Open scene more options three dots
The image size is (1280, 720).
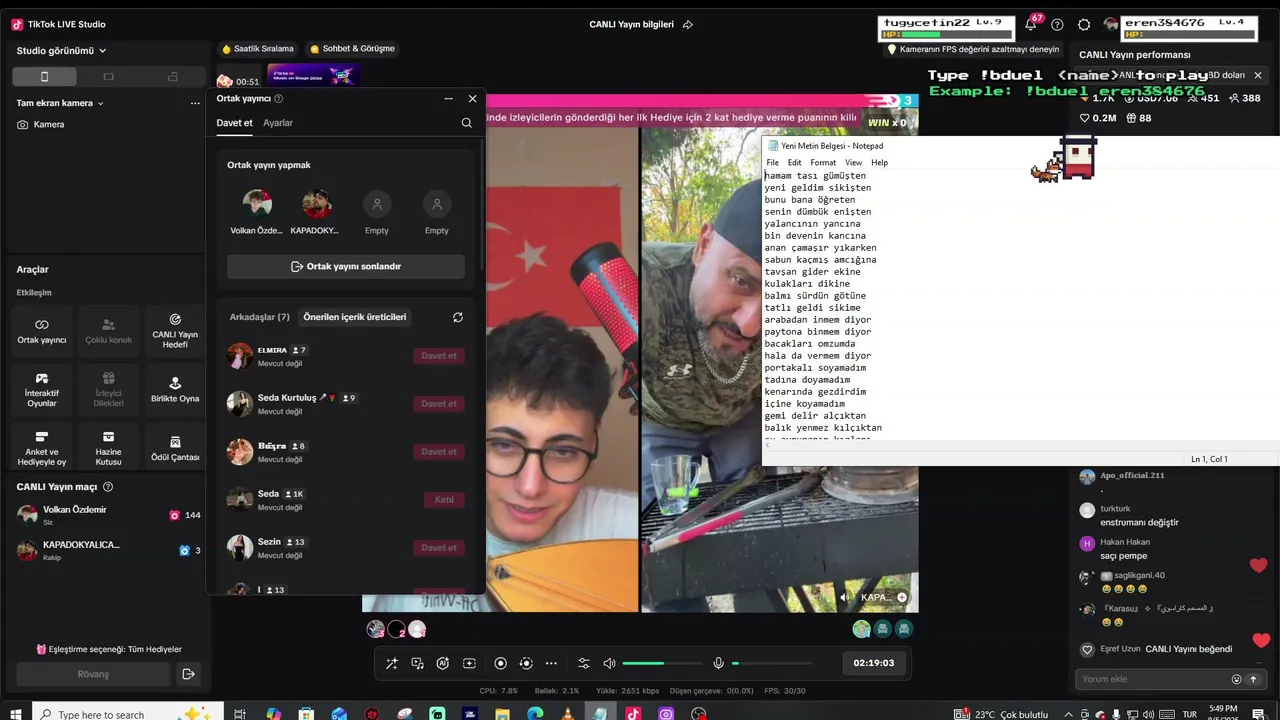195,103
